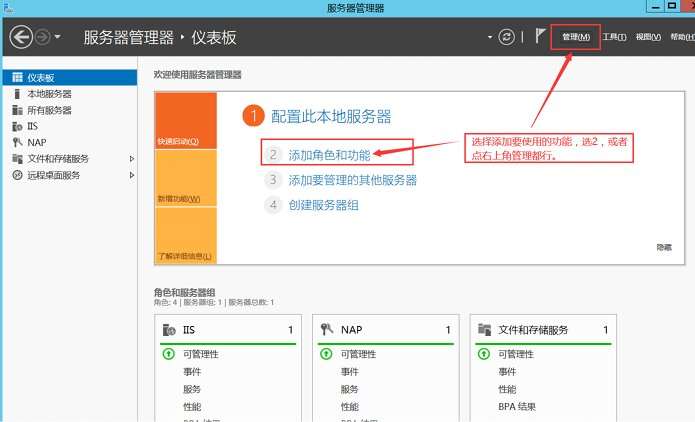Click the 本地服务器 sidebar icon
Viewport: 695px width, 422px height.
17,94
